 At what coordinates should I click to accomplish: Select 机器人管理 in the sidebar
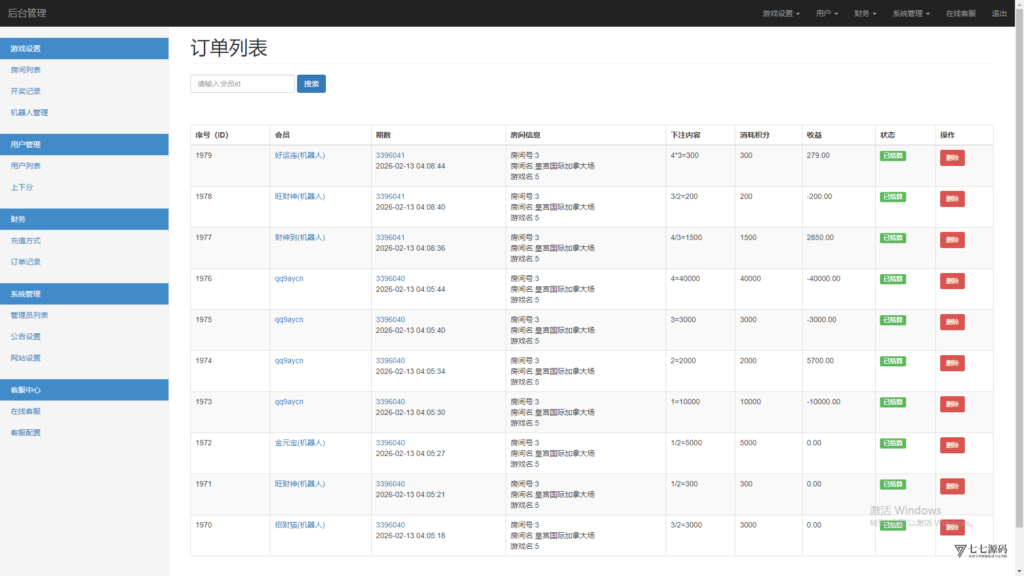pyautogui.click(x=29, y=112)
